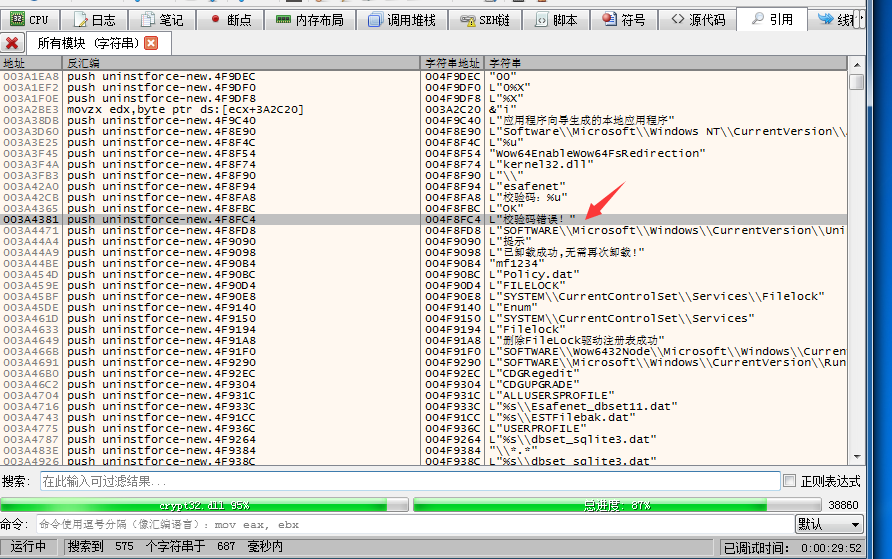
Task: Select the 引用 references tab
Action: pyautogui.click(x=772, y=19)
